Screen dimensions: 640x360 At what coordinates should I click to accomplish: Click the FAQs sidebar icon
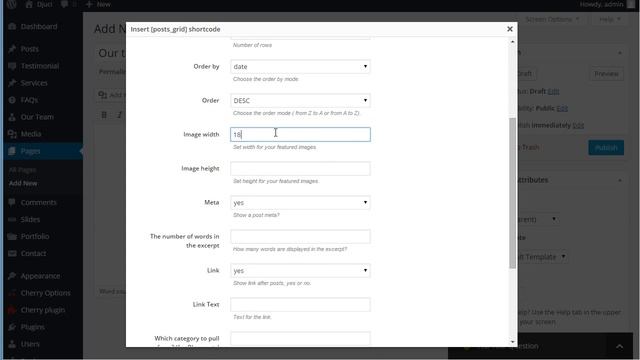[x=12, y=100]
